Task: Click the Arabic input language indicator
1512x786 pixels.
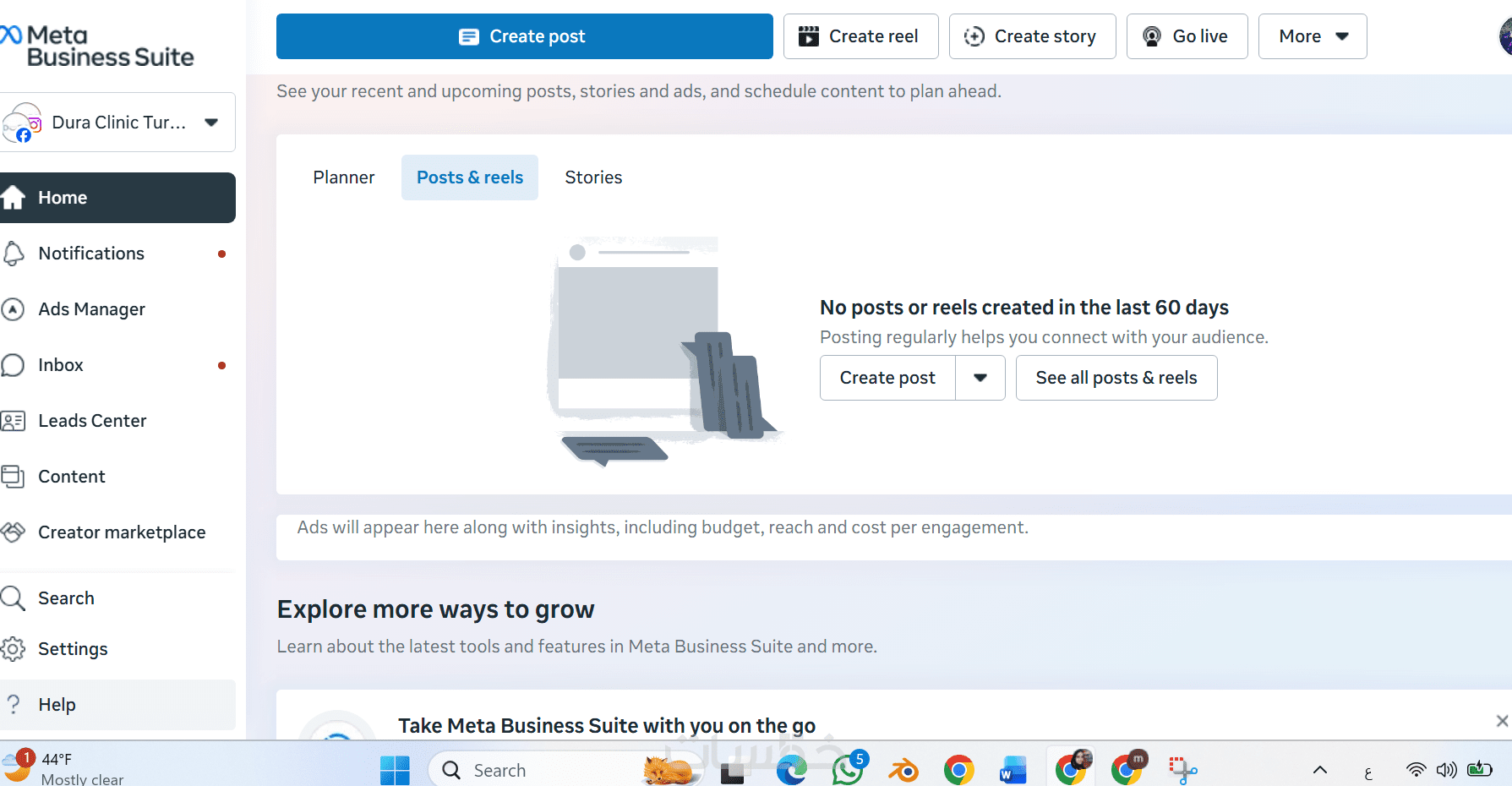Action: 1368,772
